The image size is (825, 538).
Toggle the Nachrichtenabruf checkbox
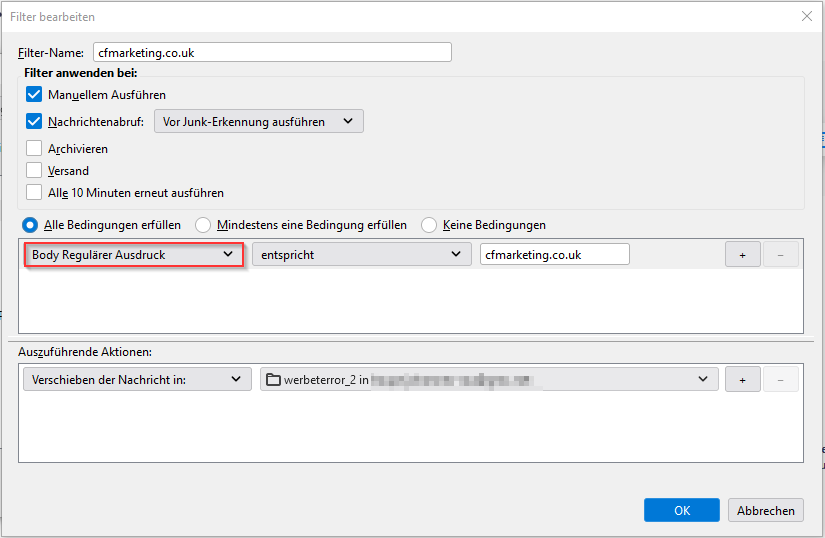tap(34, 121)
